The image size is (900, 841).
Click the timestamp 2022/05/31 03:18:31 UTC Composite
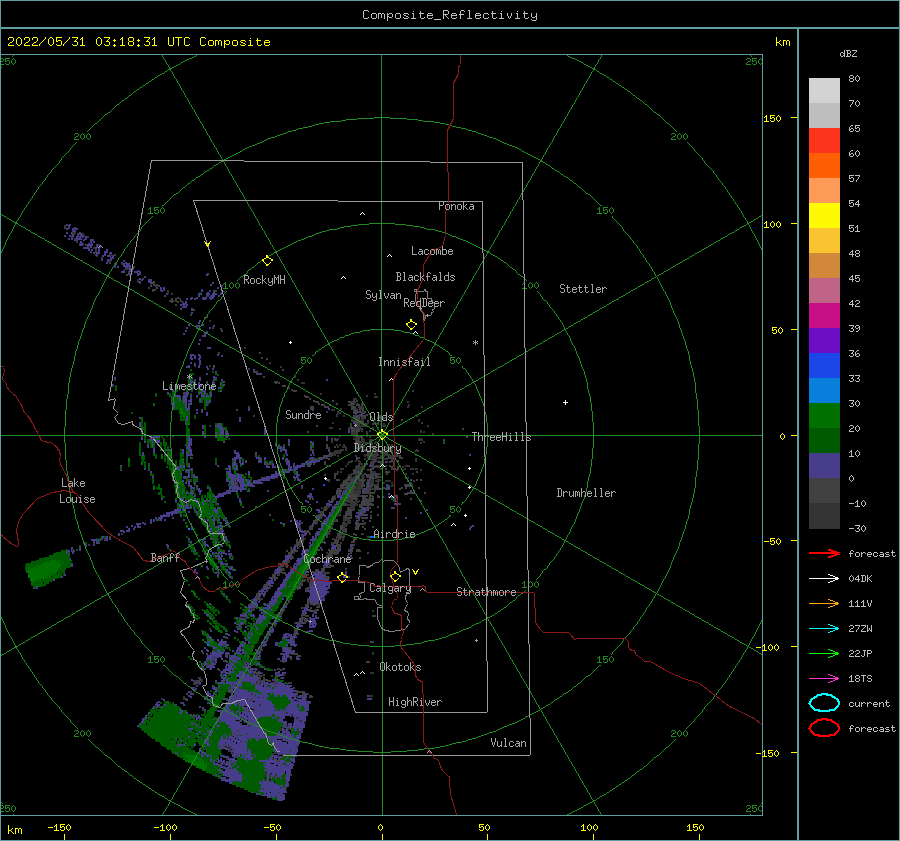coord(138,42)
